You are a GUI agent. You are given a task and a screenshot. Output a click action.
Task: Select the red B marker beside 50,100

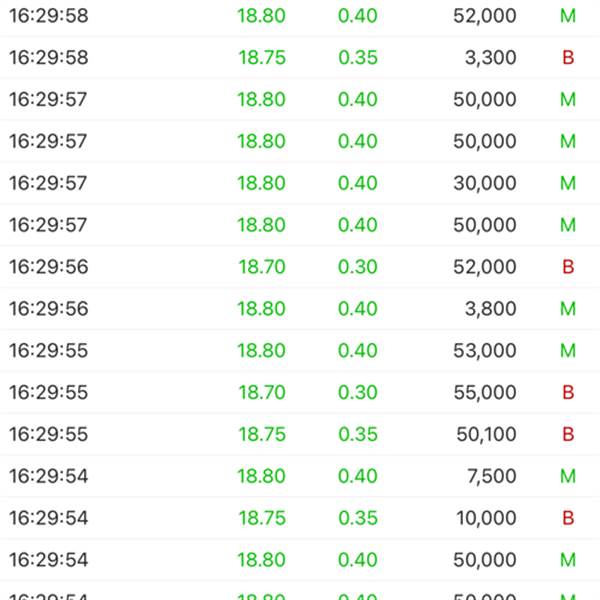tap(568, 434)
